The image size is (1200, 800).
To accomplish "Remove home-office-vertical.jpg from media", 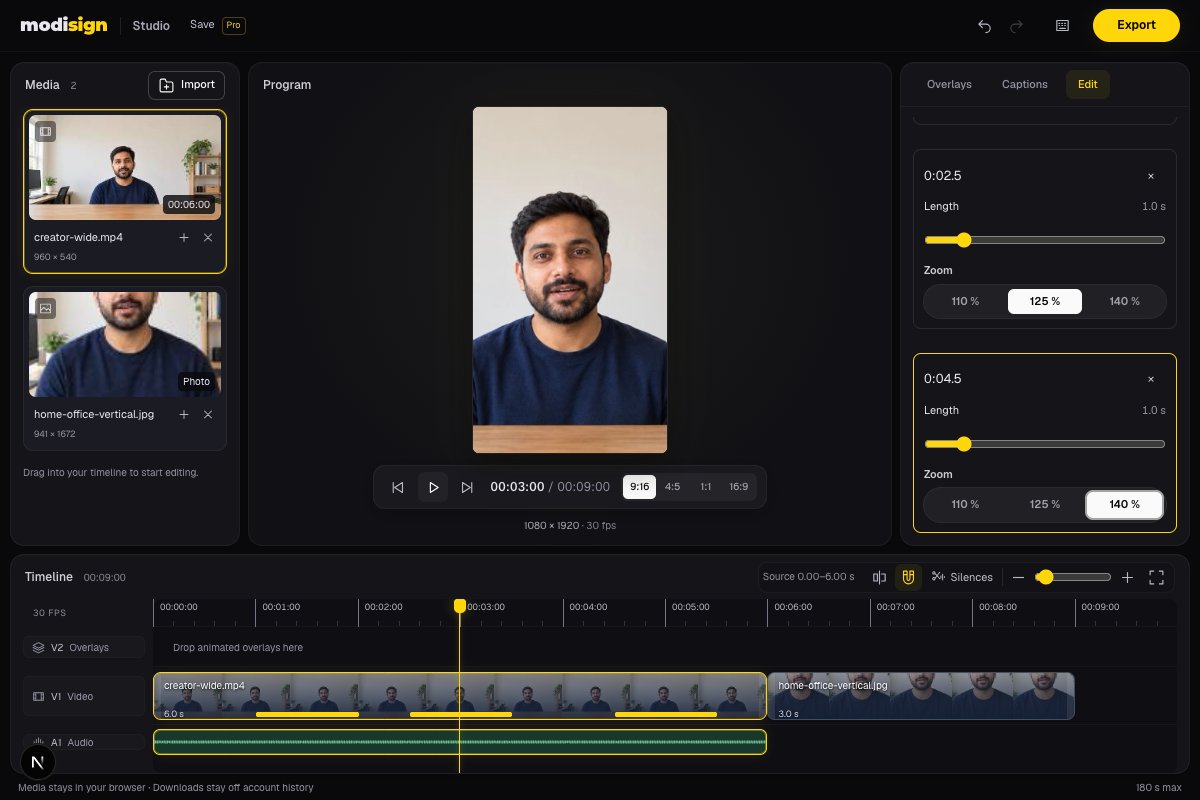I will point(208,414).
